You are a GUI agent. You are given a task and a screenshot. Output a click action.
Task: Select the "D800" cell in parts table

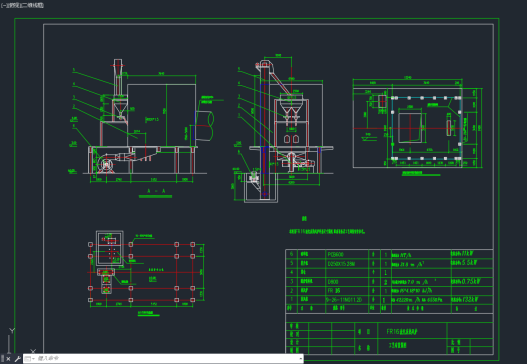pos(332,282)
